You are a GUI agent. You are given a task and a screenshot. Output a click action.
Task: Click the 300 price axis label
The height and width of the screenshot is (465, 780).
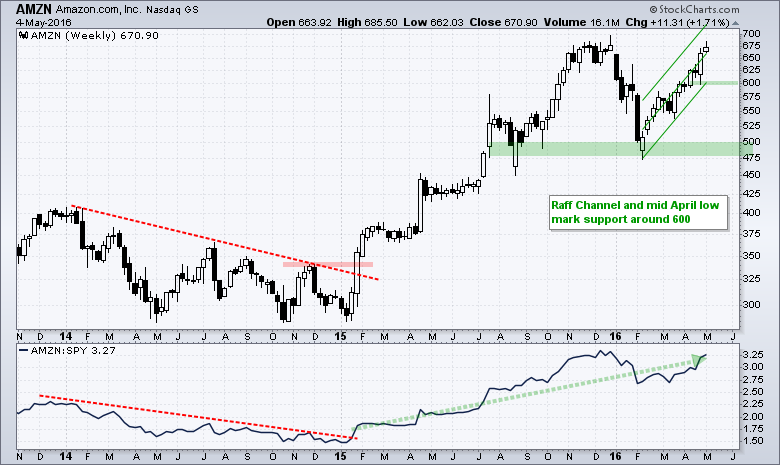point(751,304)
